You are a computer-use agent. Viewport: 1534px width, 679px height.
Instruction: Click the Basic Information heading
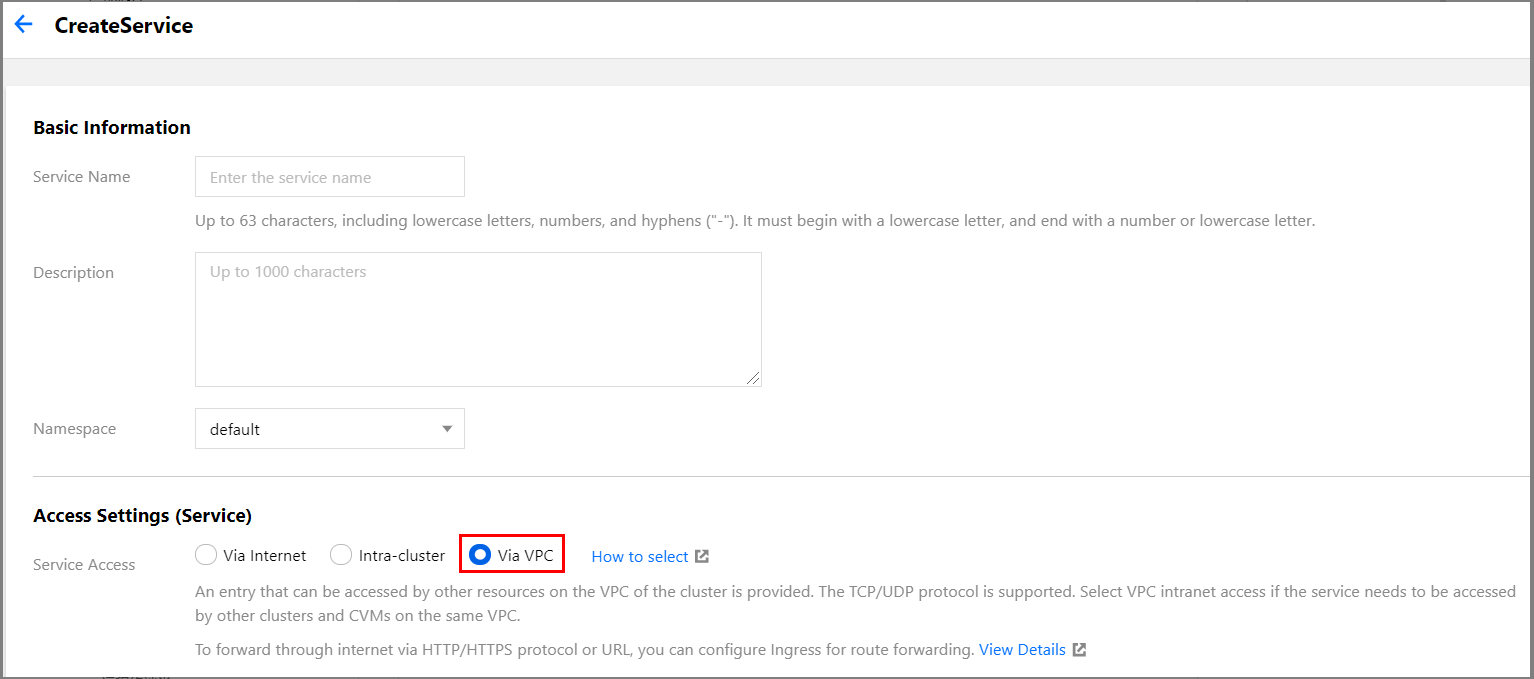[112, 127]
